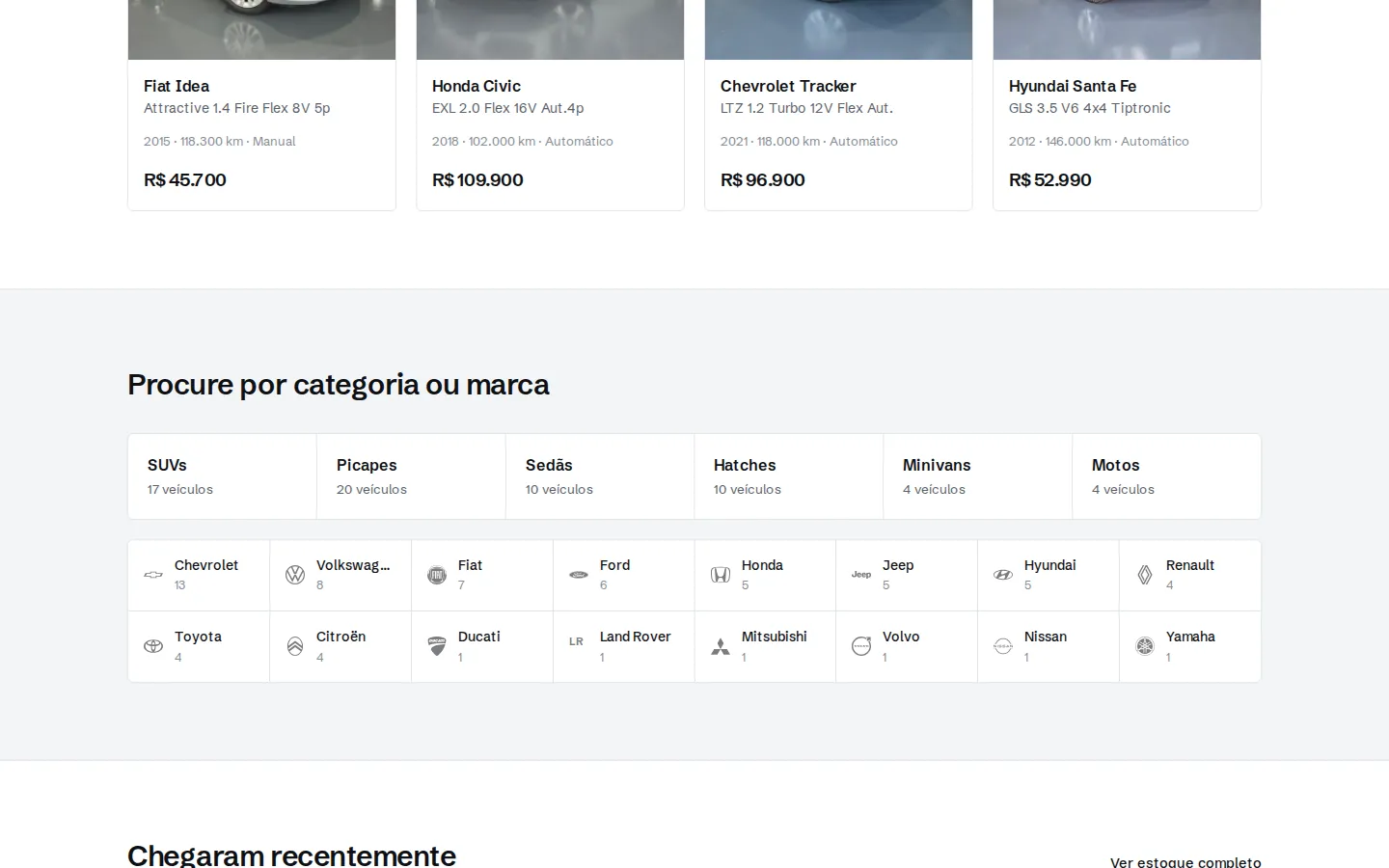The height and width of the screenshot is (868, 1389).
Task: Click the Jeep logo icon
Action: pos(861,575)
